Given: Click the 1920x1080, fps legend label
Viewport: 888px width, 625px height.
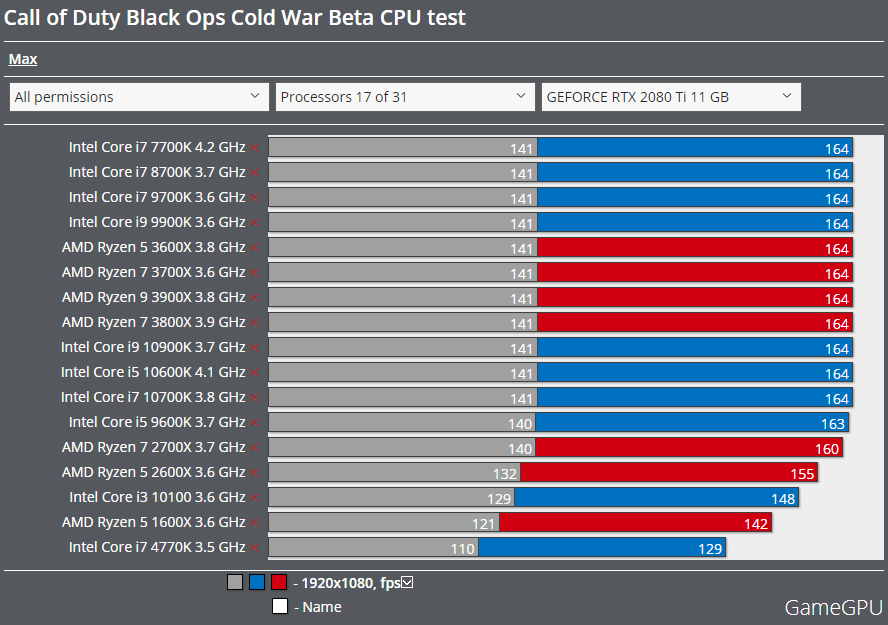Looking at the screenshot, I should coord(351,583).
